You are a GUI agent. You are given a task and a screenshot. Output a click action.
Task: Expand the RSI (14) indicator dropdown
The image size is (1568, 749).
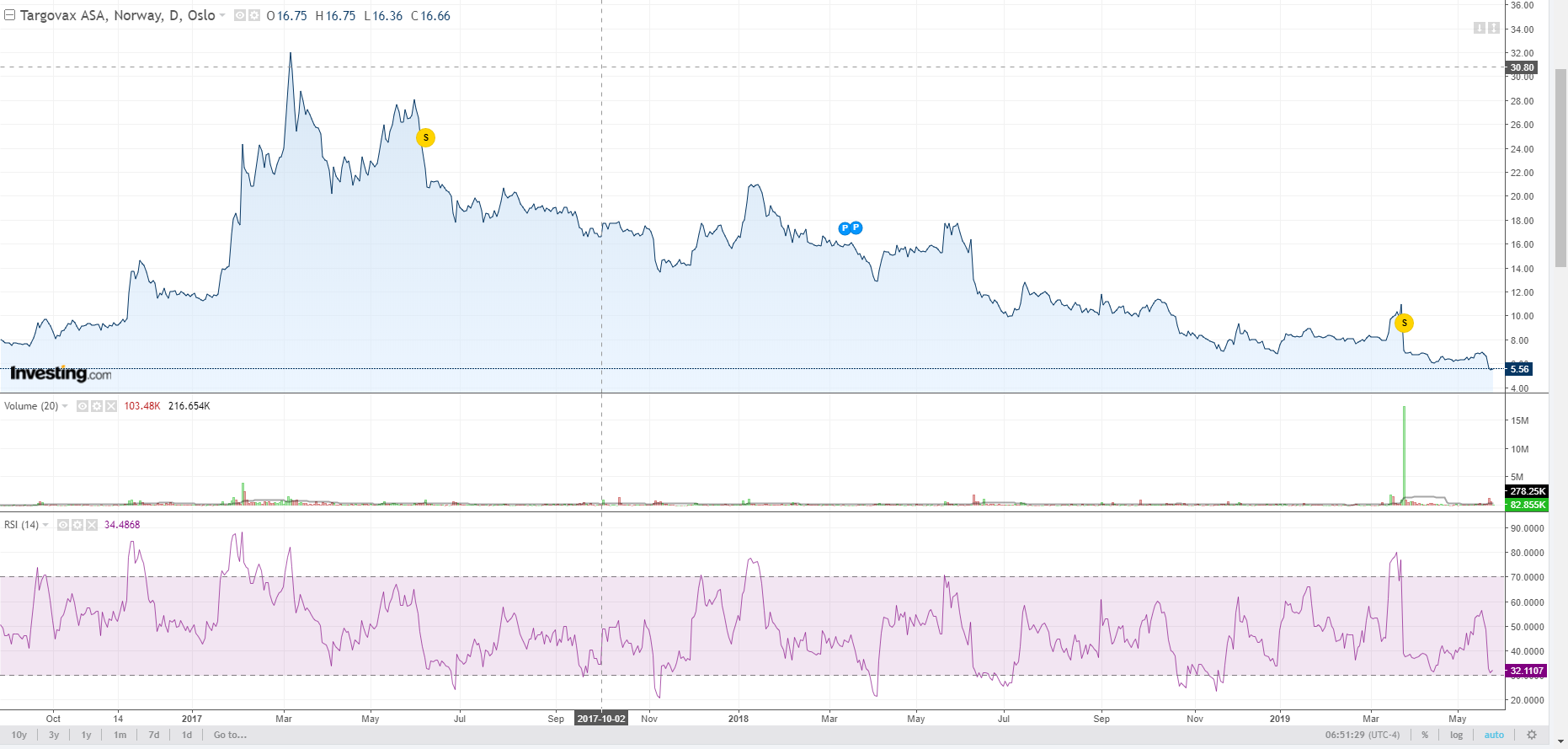pyautogui.click(x=45, y=525)
